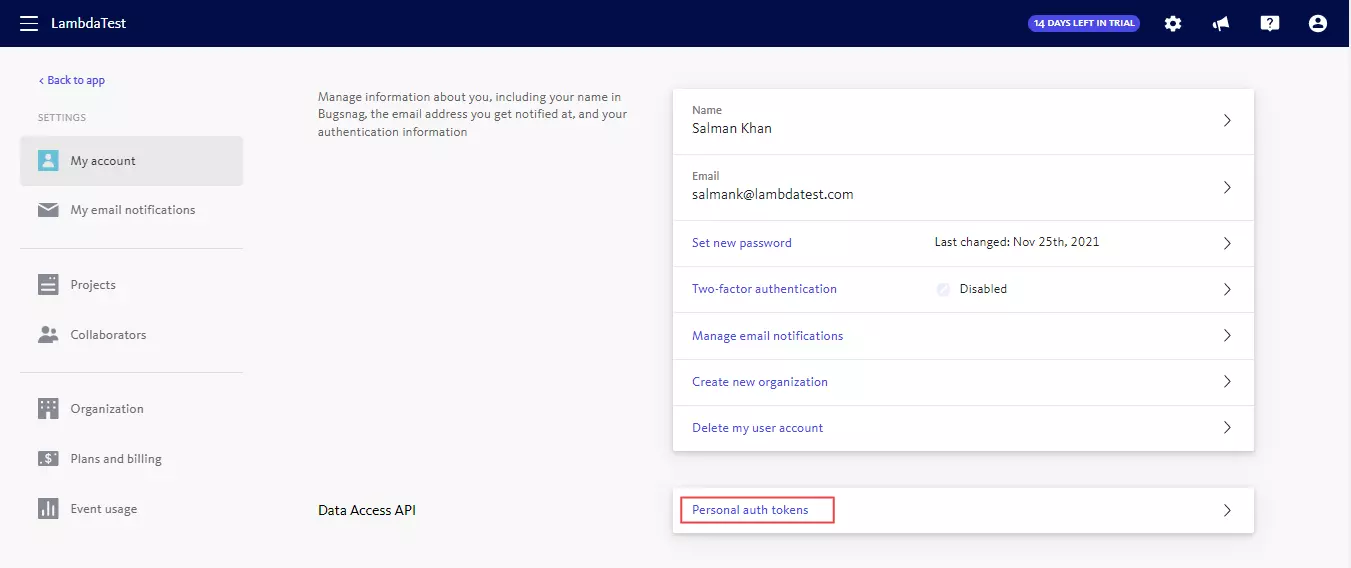Open the announcements megaphone icon

pos(1221,23)
